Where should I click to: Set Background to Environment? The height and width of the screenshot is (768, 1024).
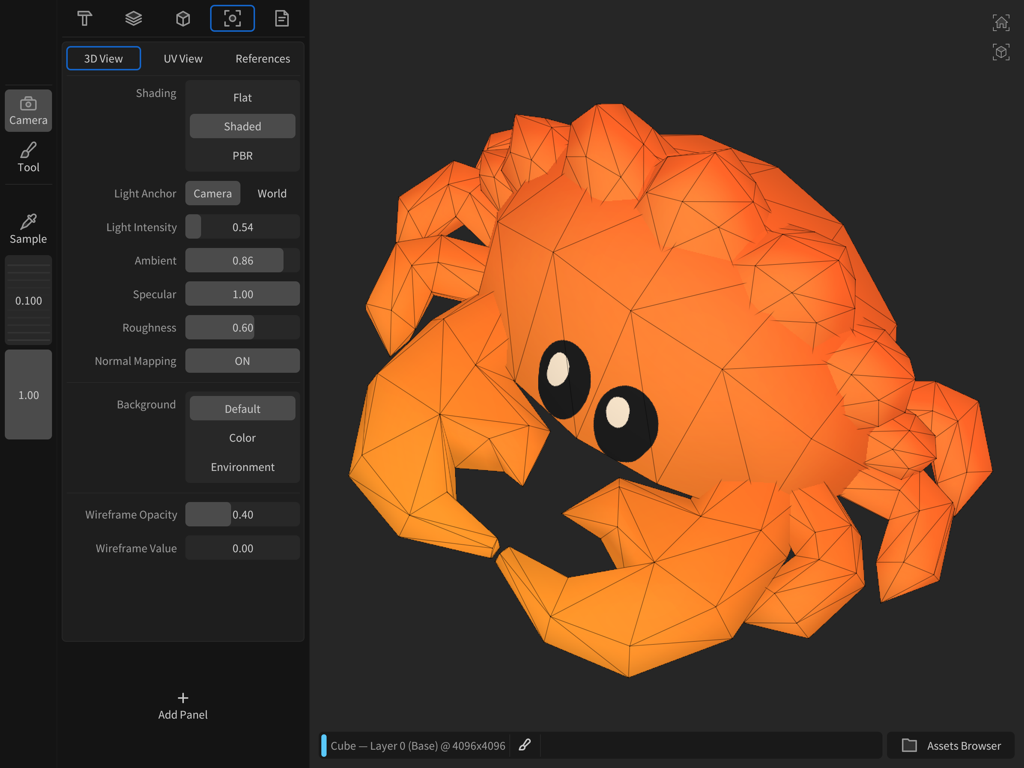242,466
